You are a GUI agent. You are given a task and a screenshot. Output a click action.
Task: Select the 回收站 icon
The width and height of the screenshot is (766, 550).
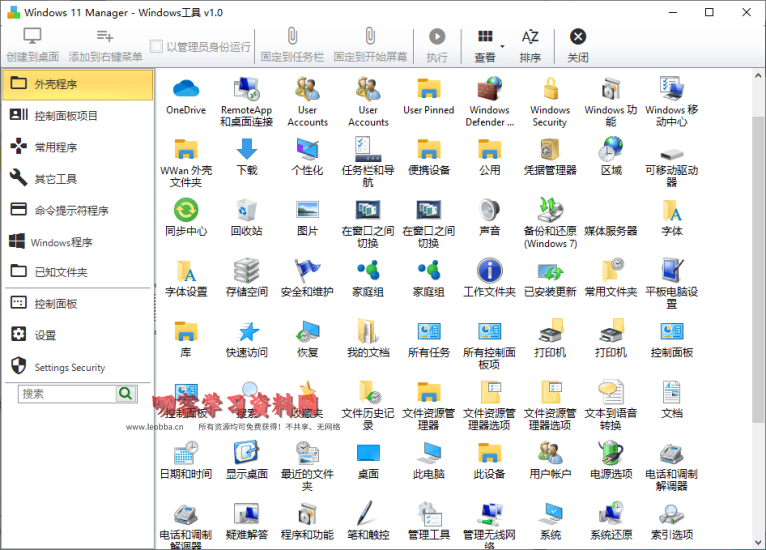[x=247, y=210]
